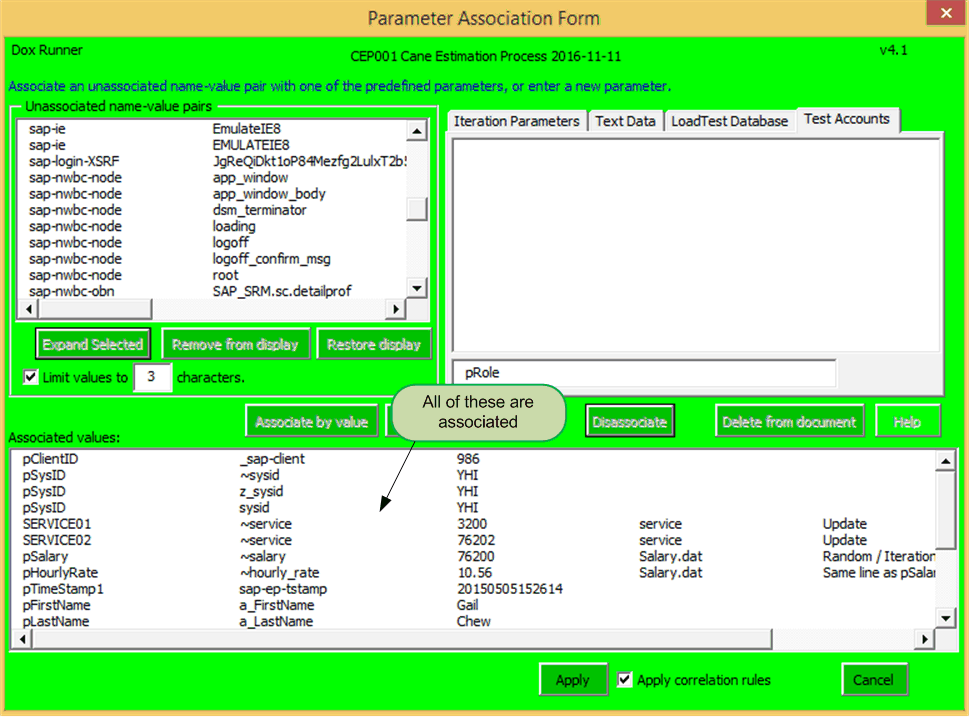Click the Test Accounts tab

click(846, 119)
